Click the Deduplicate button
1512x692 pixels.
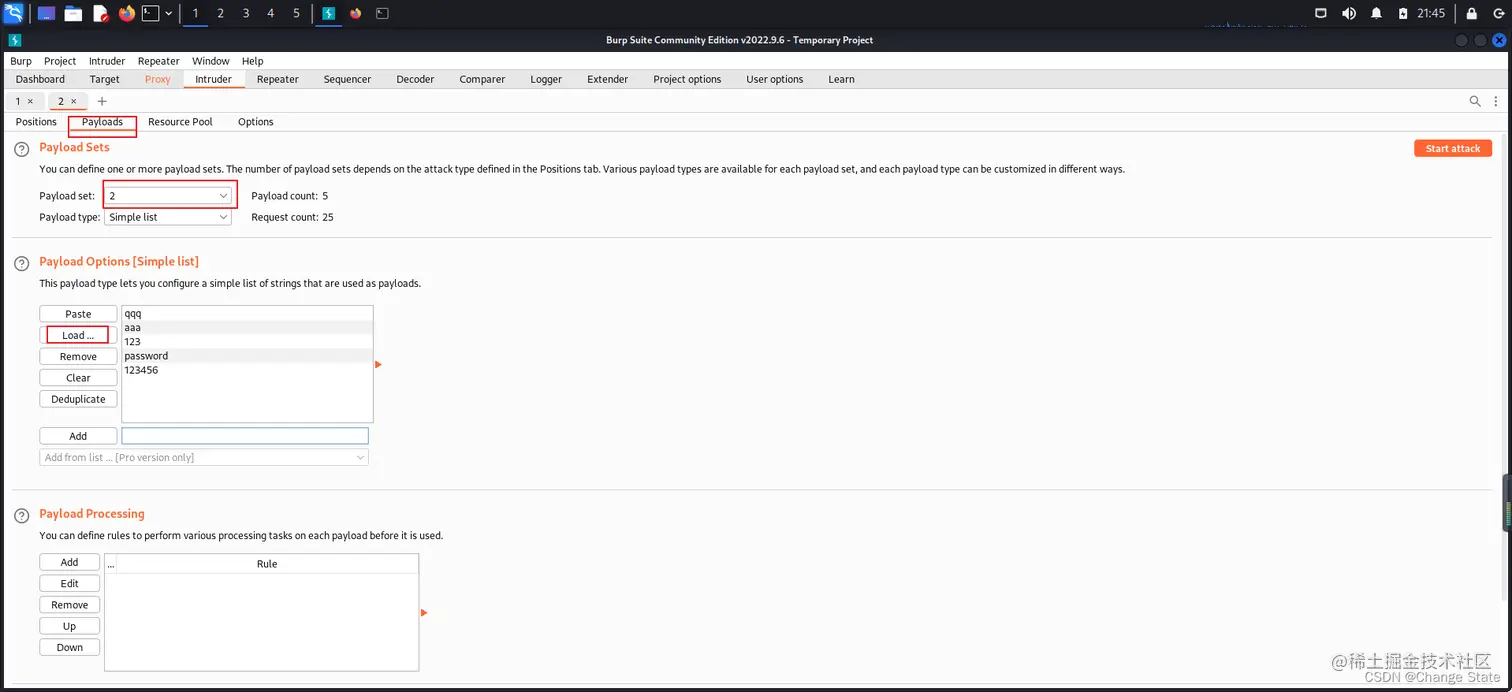pos(78,399)
